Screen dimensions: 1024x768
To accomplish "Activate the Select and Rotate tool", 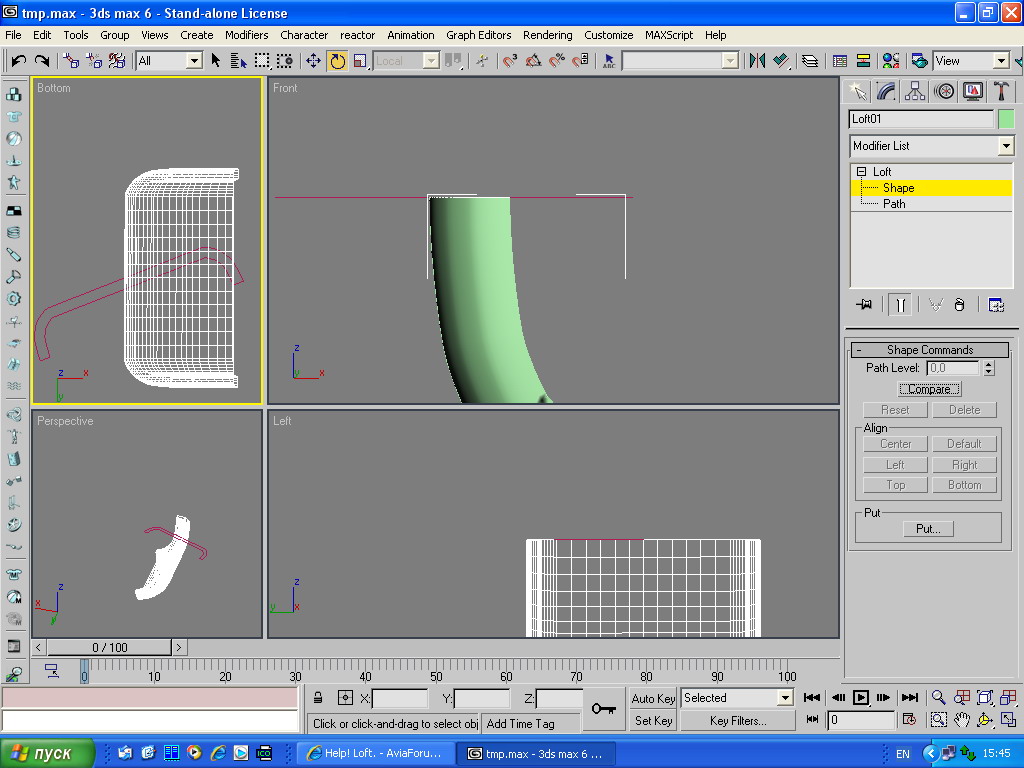I will [337, 61].
